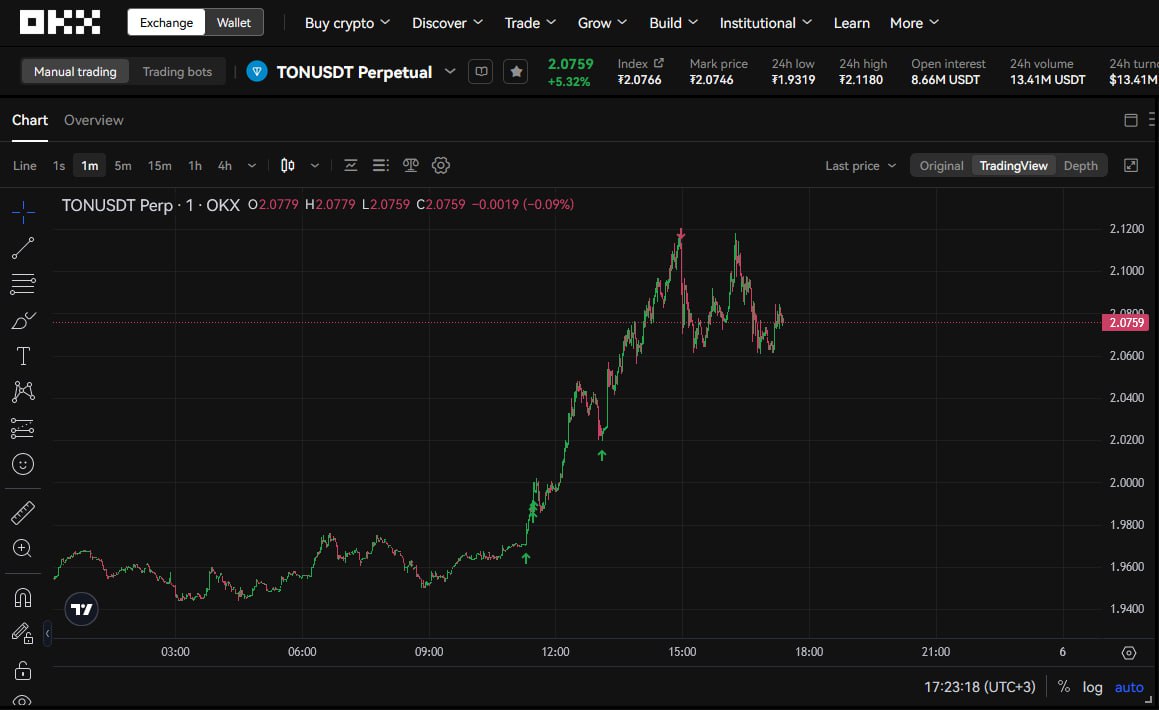The width and height of the screenshot is (1159, 710).
Task: Select the 5m timeframe
Action: [x=123, y=165]
